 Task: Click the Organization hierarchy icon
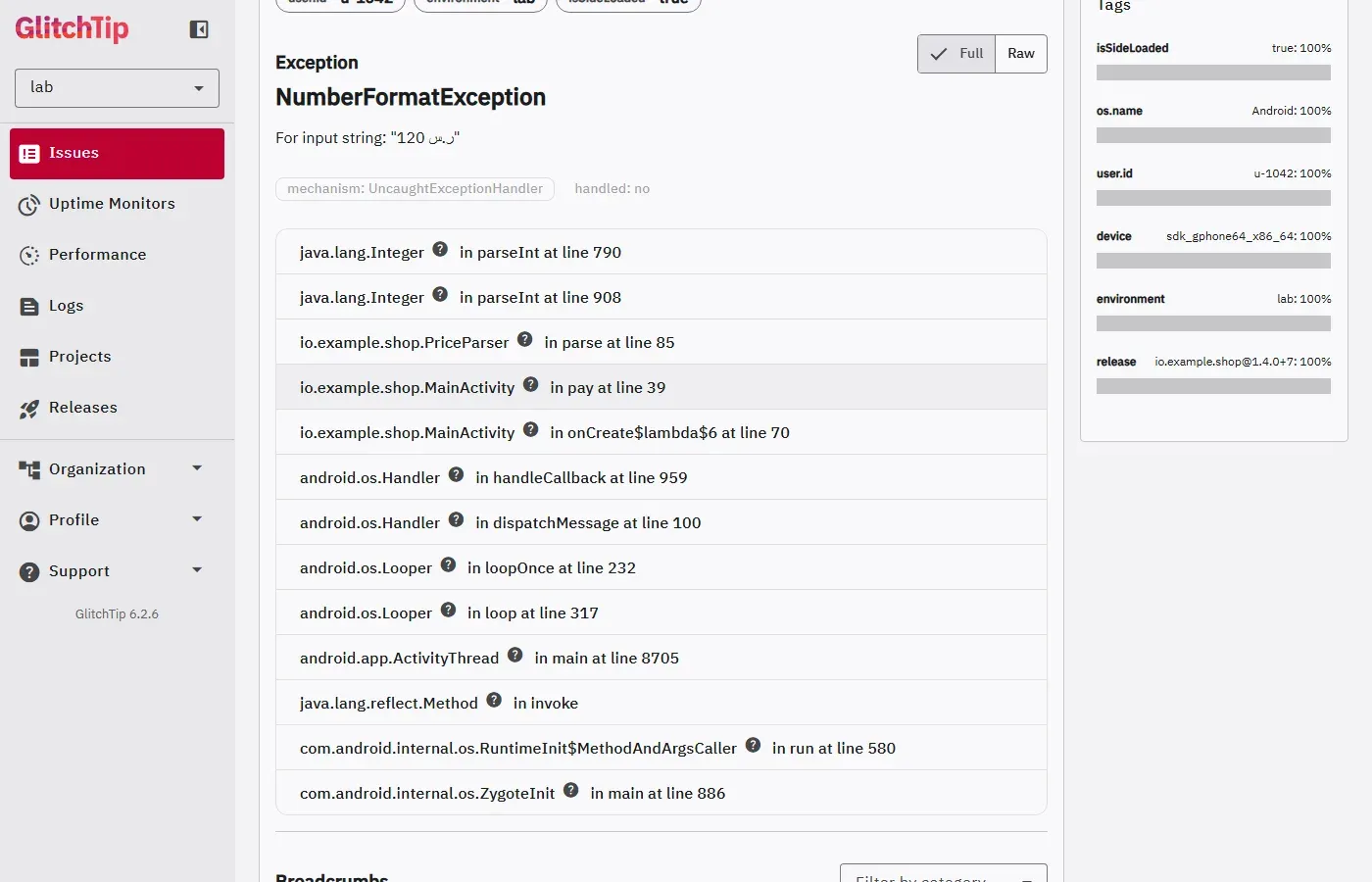pos(29,470)
